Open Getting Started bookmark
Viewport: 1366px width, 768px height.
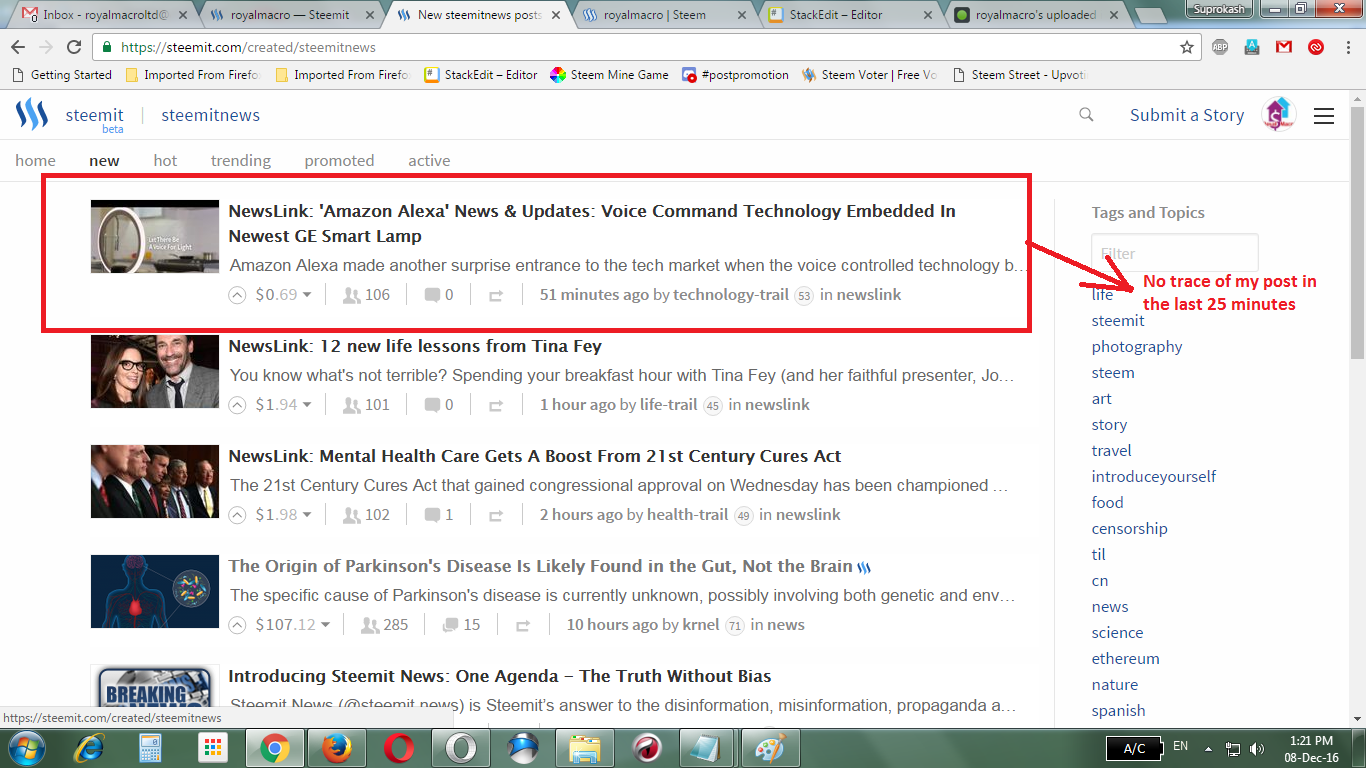point(61,75)
